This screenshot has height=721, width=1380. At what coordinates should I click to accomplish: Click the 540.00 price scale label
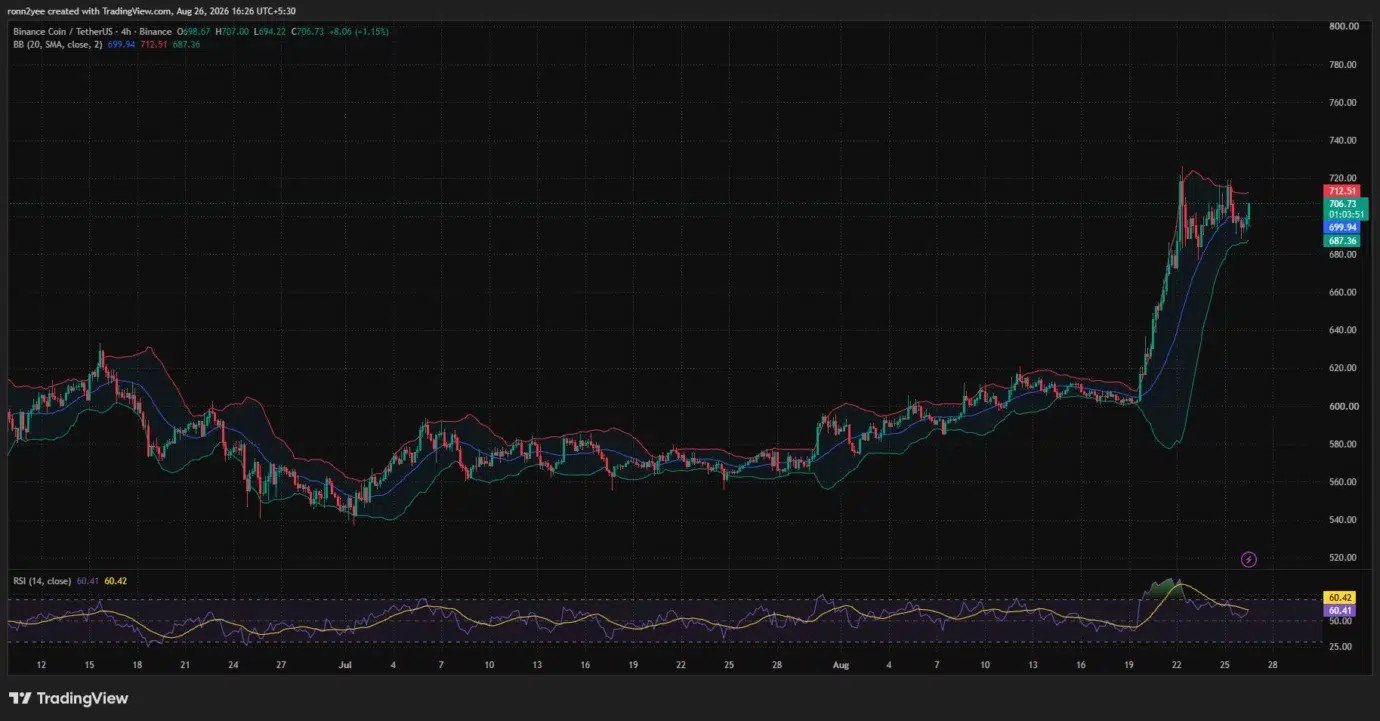pyautogui.click(x=1342, y=520)
